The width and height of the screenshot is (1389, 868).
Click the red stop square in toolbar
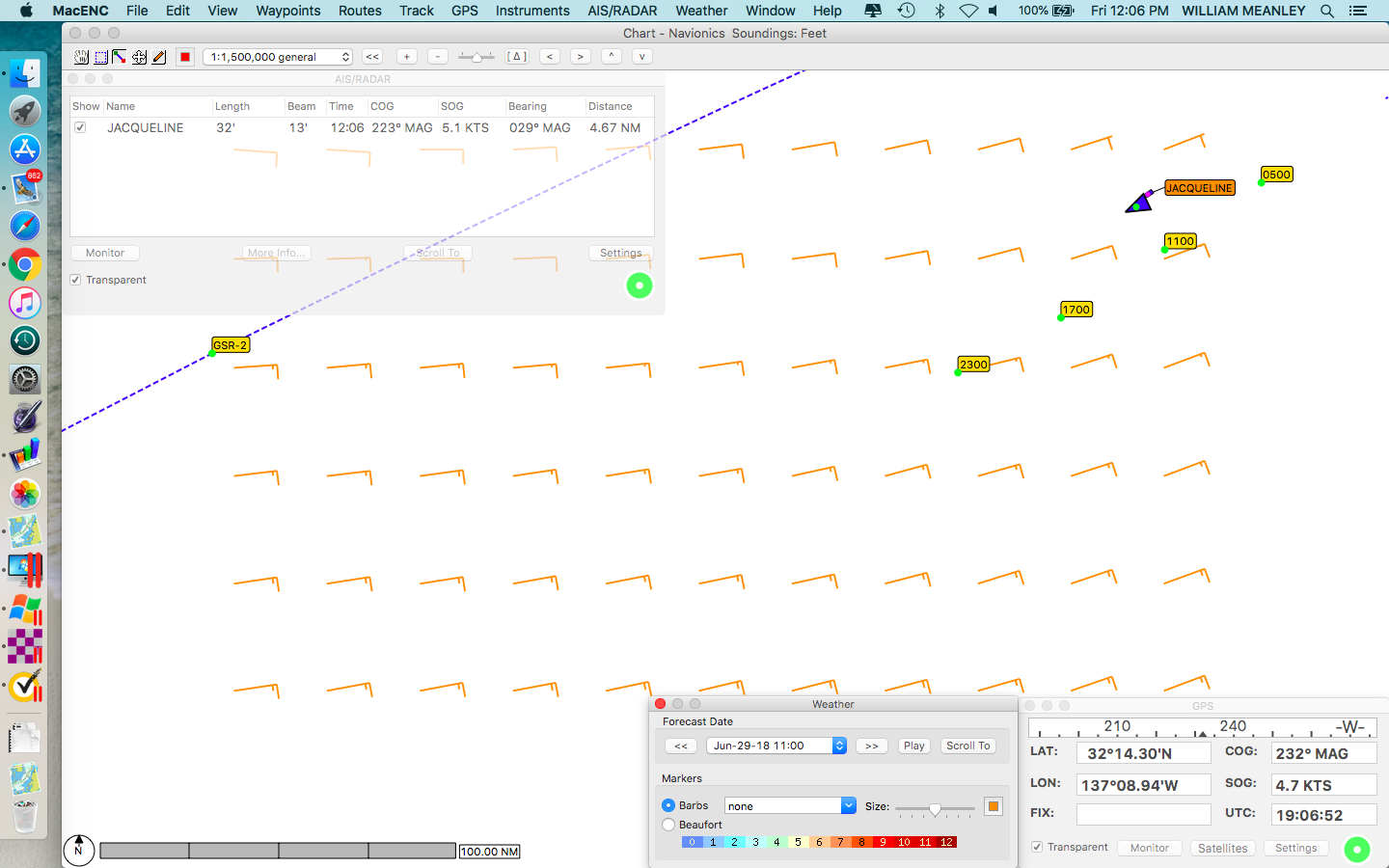click(x=185, y=57)
